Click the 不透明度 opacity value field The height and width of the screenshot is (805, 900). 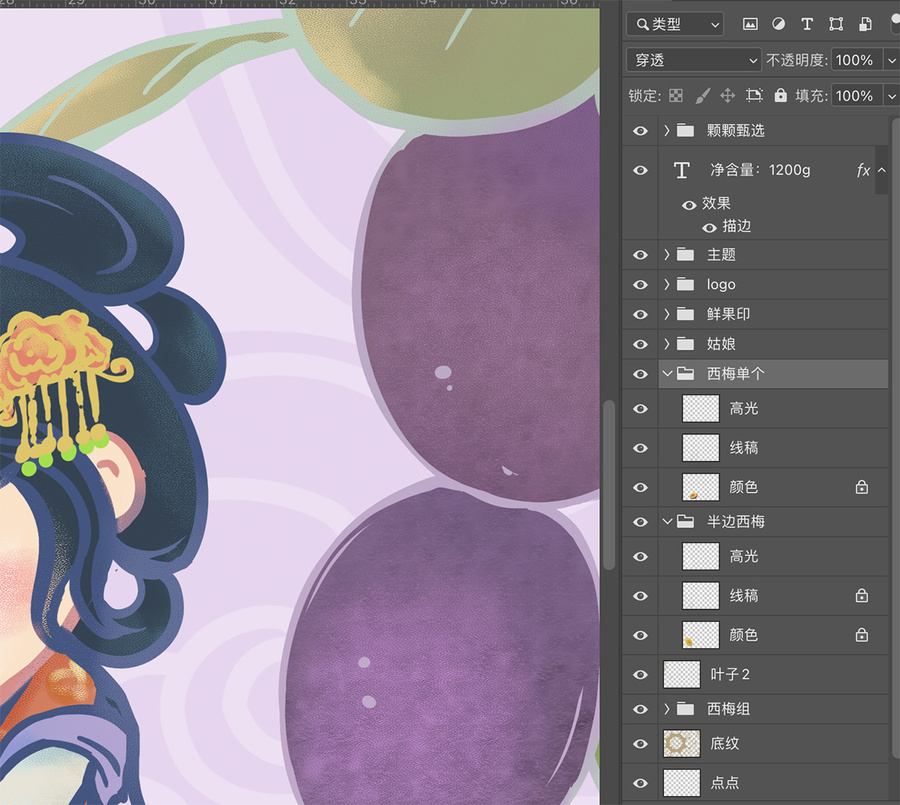click(855, 60)
